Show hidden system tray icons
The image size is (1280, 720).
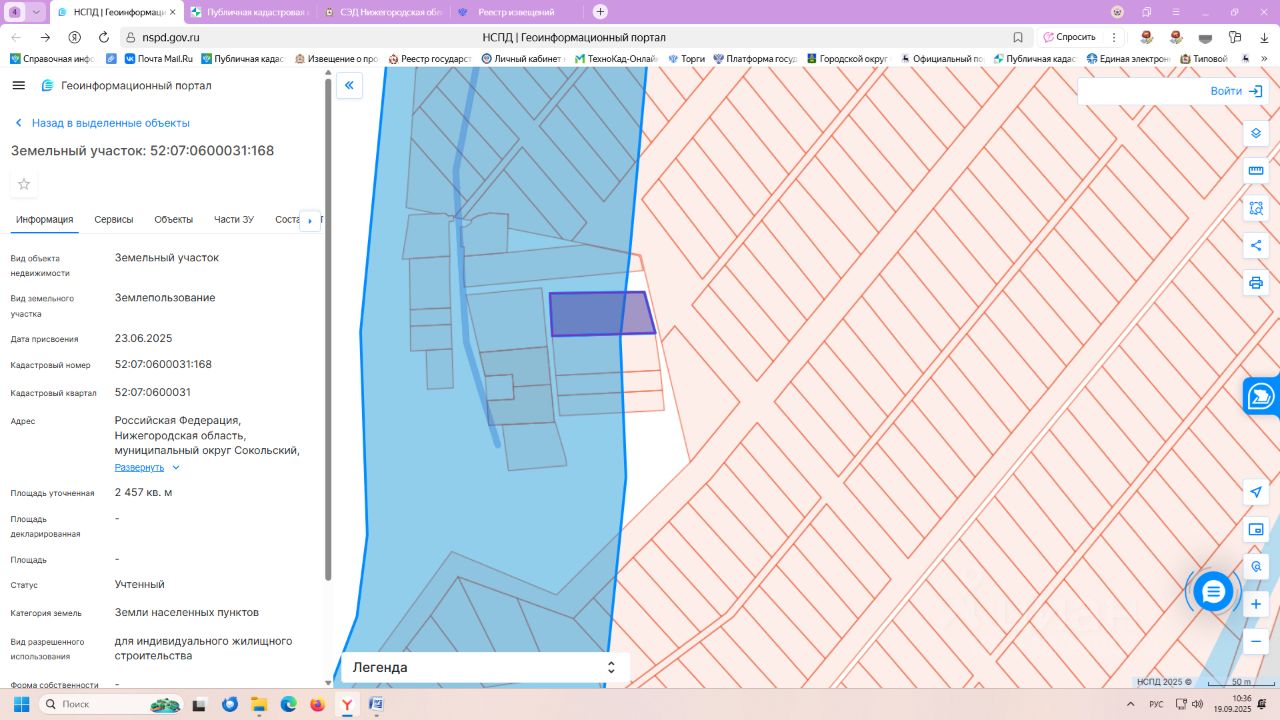click(1130, 704)
